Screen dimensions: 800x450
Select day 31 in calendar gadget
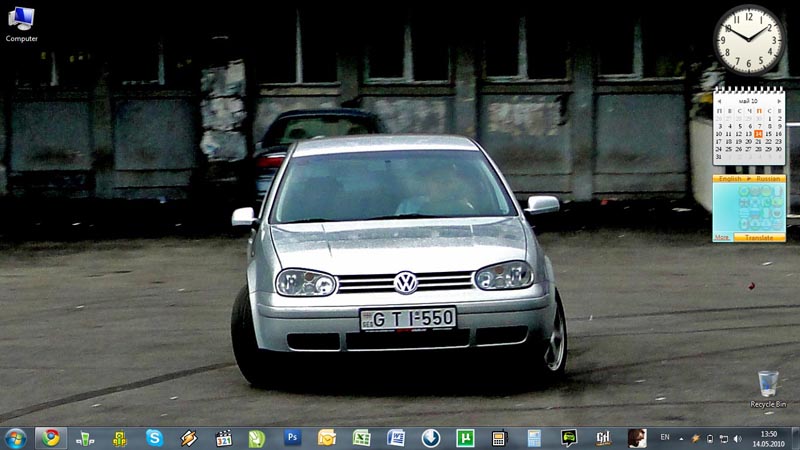(719, 157)
